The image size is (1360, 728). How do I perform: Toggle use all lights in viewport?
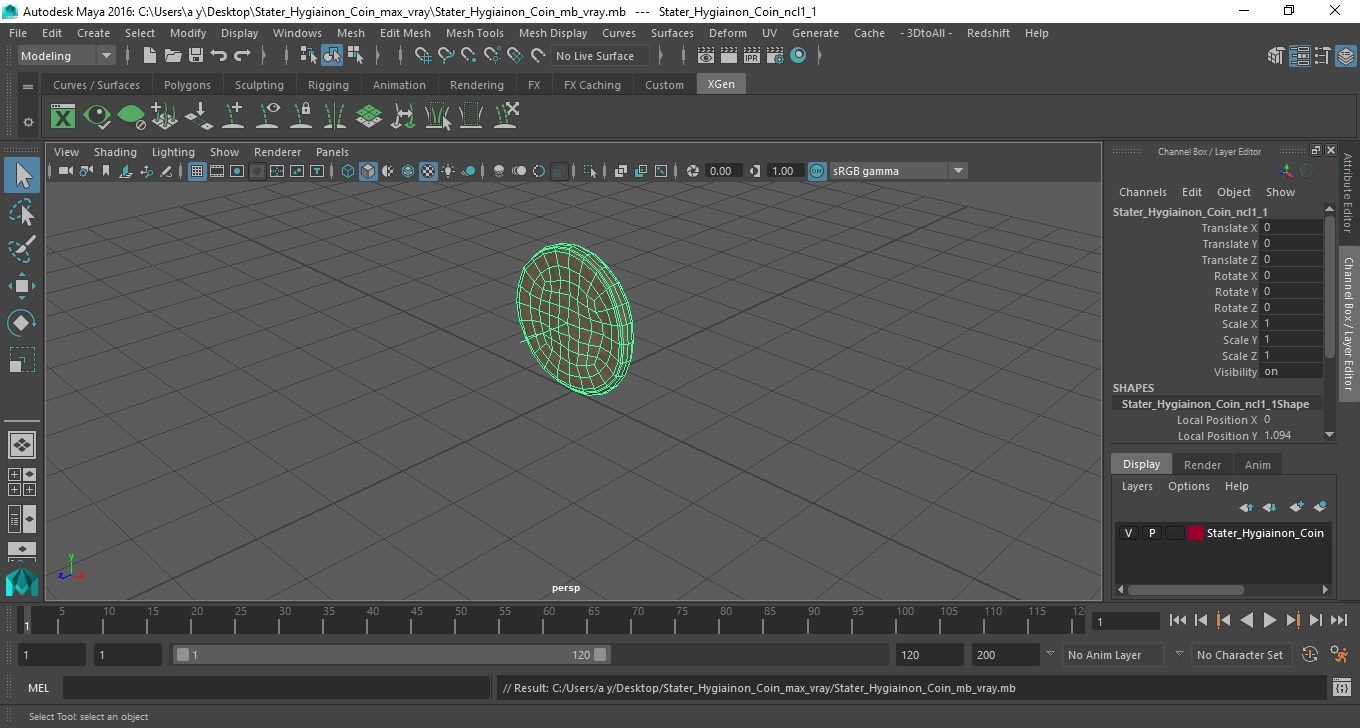click(x=448, y=171)
